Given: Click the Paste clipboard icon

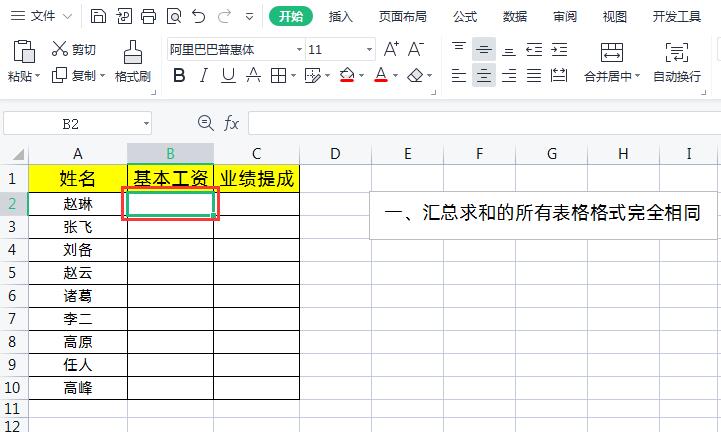Looking at the screenshot, I should pos(24,52).
